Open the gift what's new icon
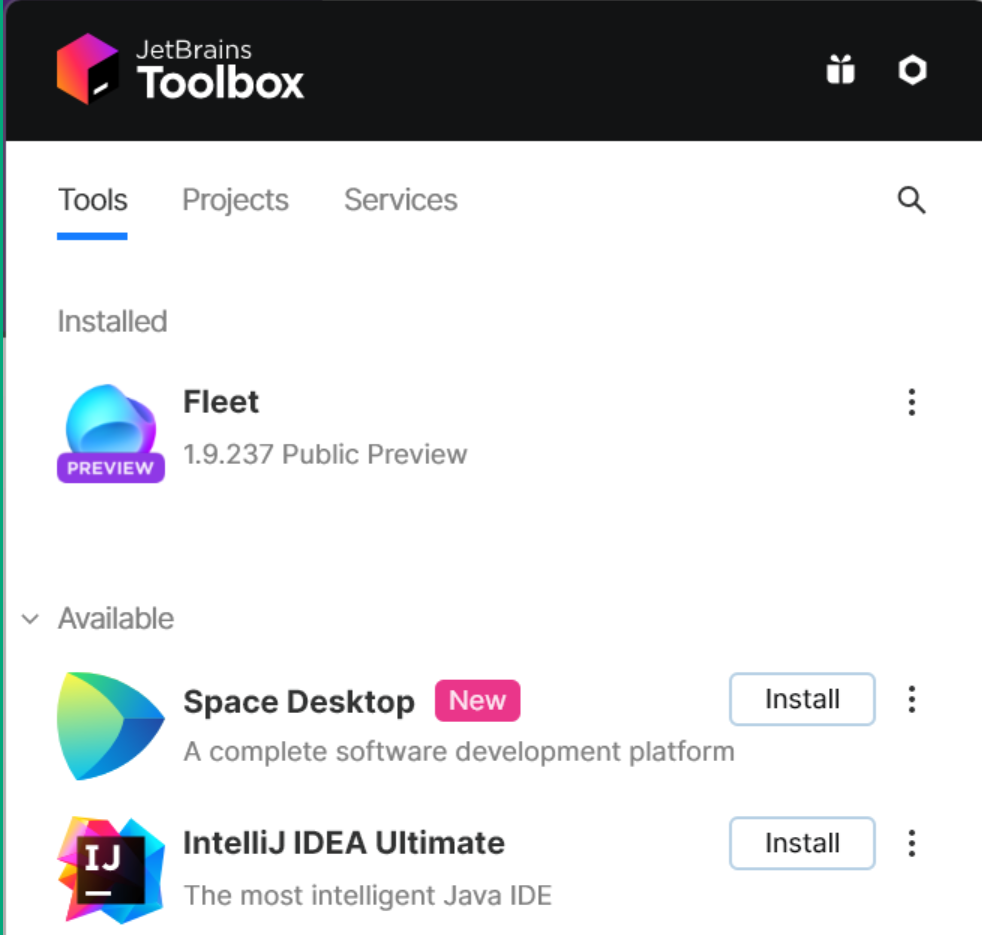Image resolution: width=982 pixels, height=935 pixels. 840,69
